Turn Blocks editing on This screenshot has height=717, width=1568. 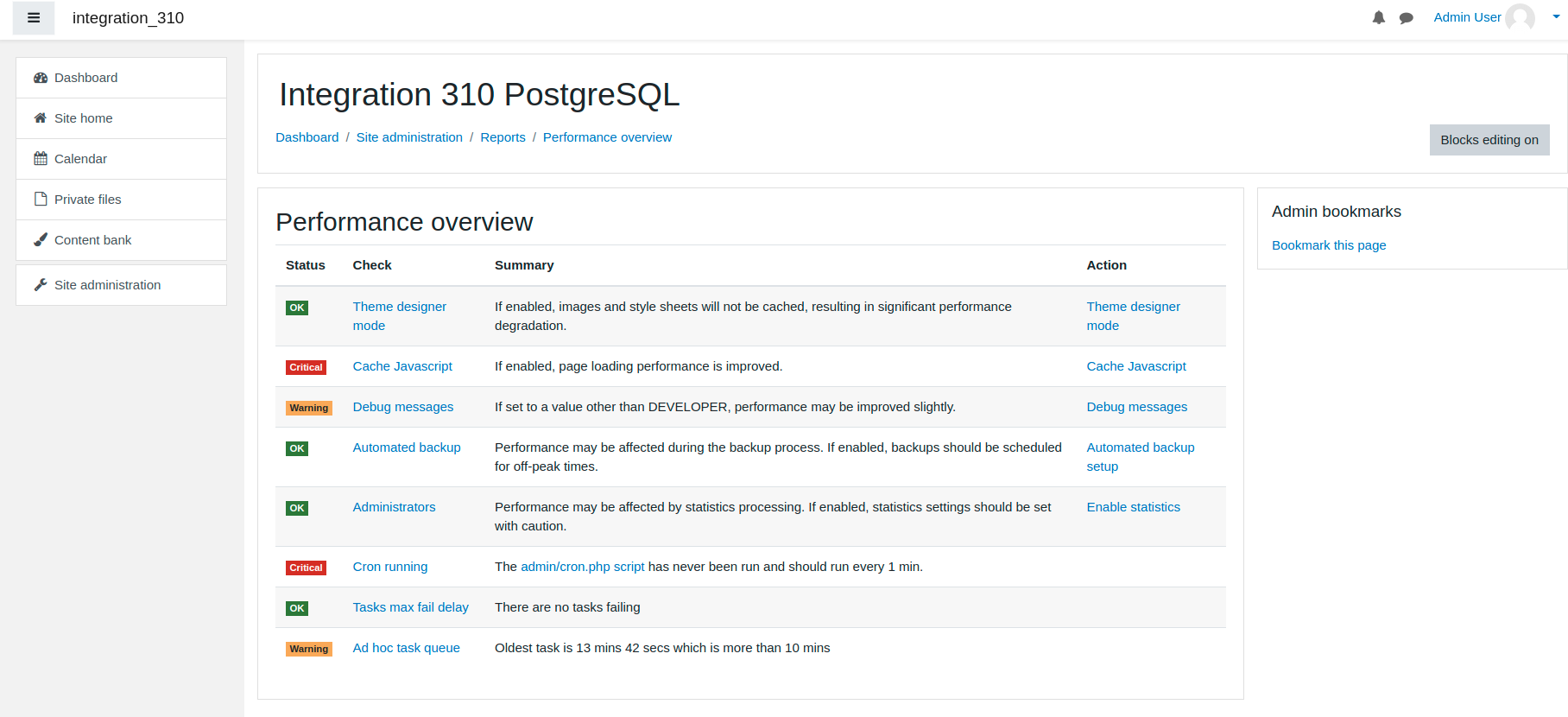click(x=1489, y=140)
